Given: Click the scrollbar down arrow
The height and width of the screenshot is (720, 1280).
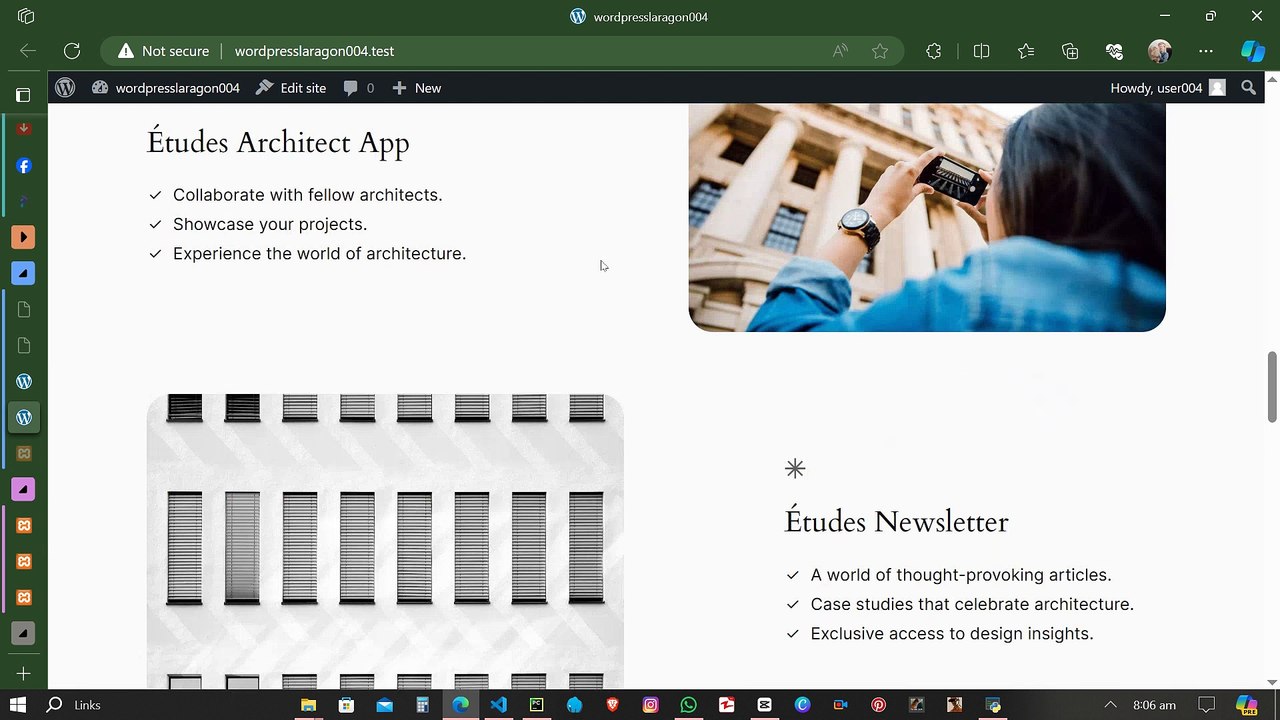Looking at the screenshot, I should (1272, 682).
